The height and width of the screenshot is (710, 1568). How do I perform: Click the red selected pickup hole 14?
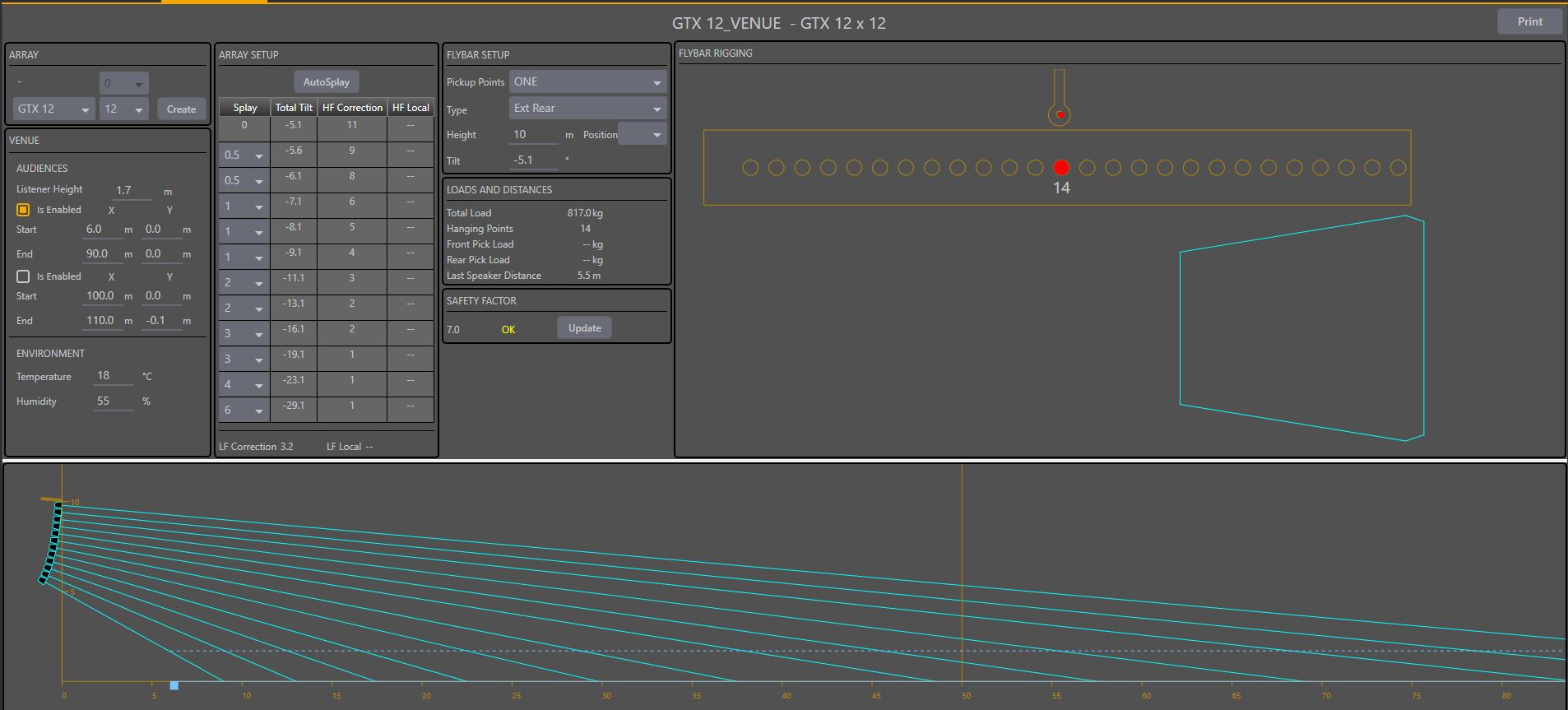click(1061, 168)
